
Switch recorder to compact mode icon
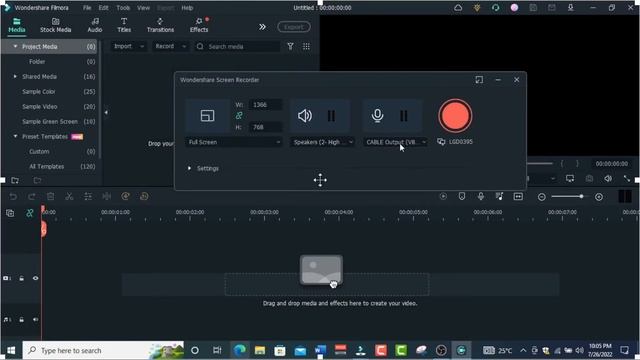479,80
